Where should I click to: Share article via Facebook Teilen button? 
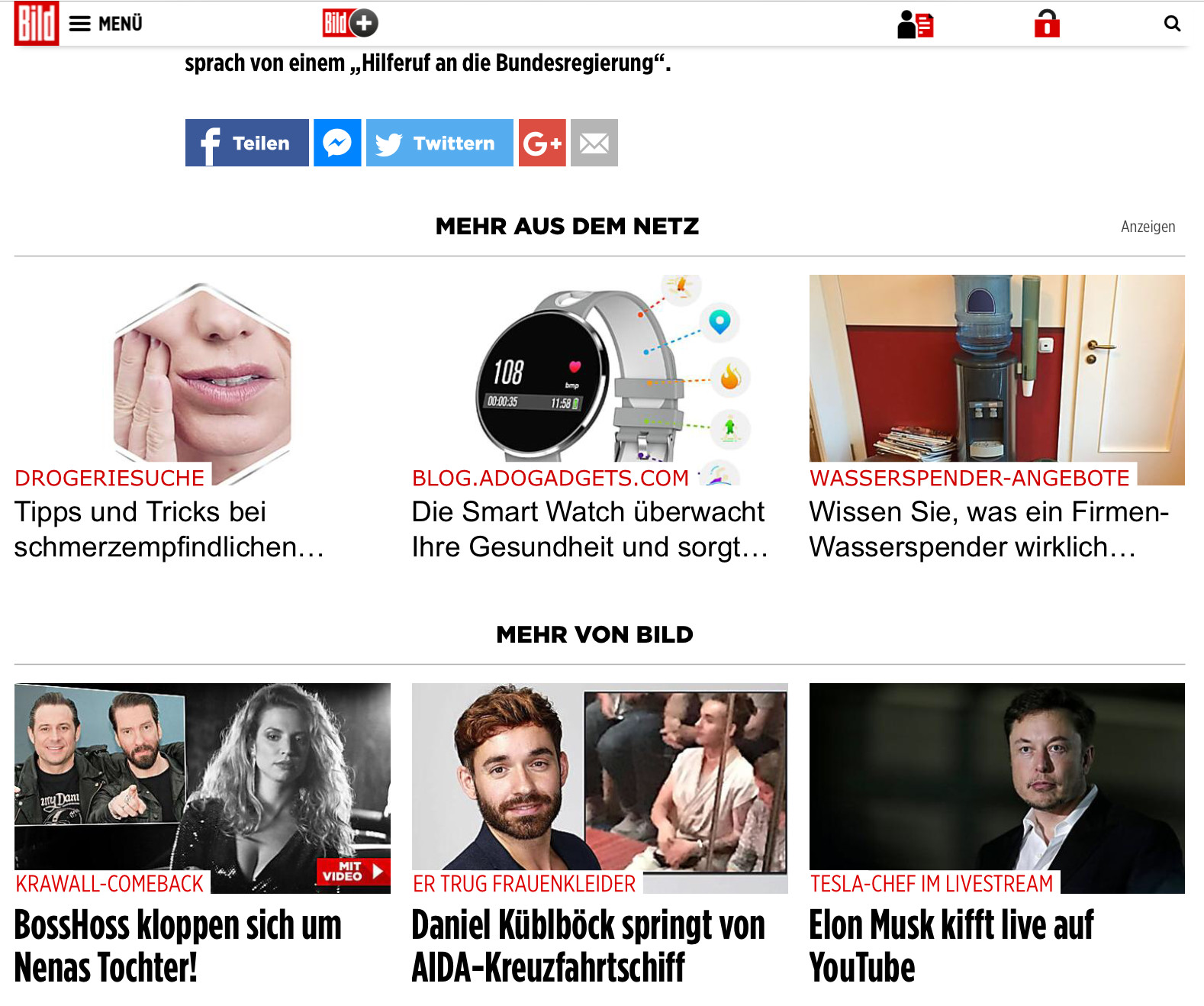pyautogui.click(x=247, y=143)
